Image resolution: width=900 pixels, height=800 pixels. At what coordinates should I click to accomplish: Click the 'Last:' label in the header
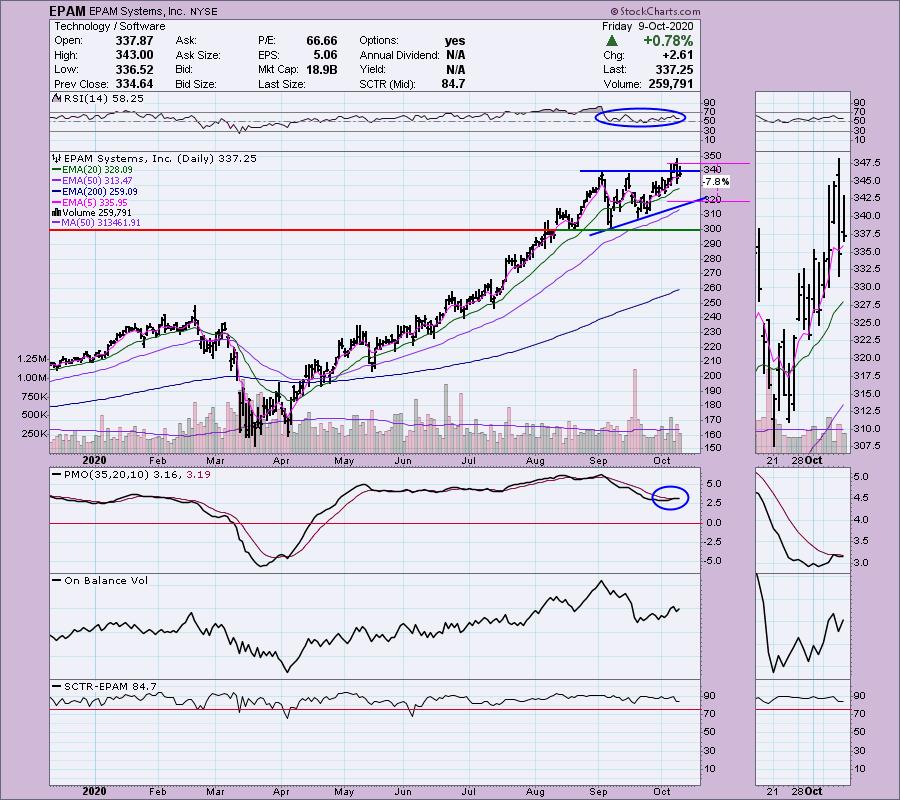pyautogui.click(x=614, y=69)
